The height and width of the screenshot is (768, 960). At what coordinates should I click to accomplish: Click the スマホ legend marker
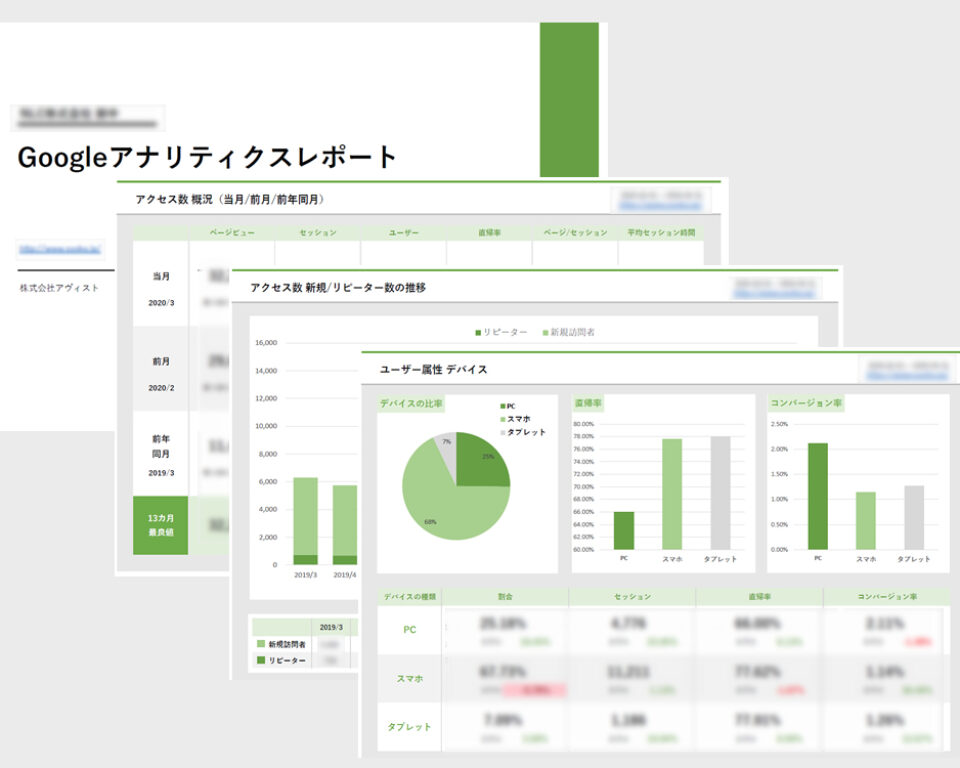pos(502,420)
